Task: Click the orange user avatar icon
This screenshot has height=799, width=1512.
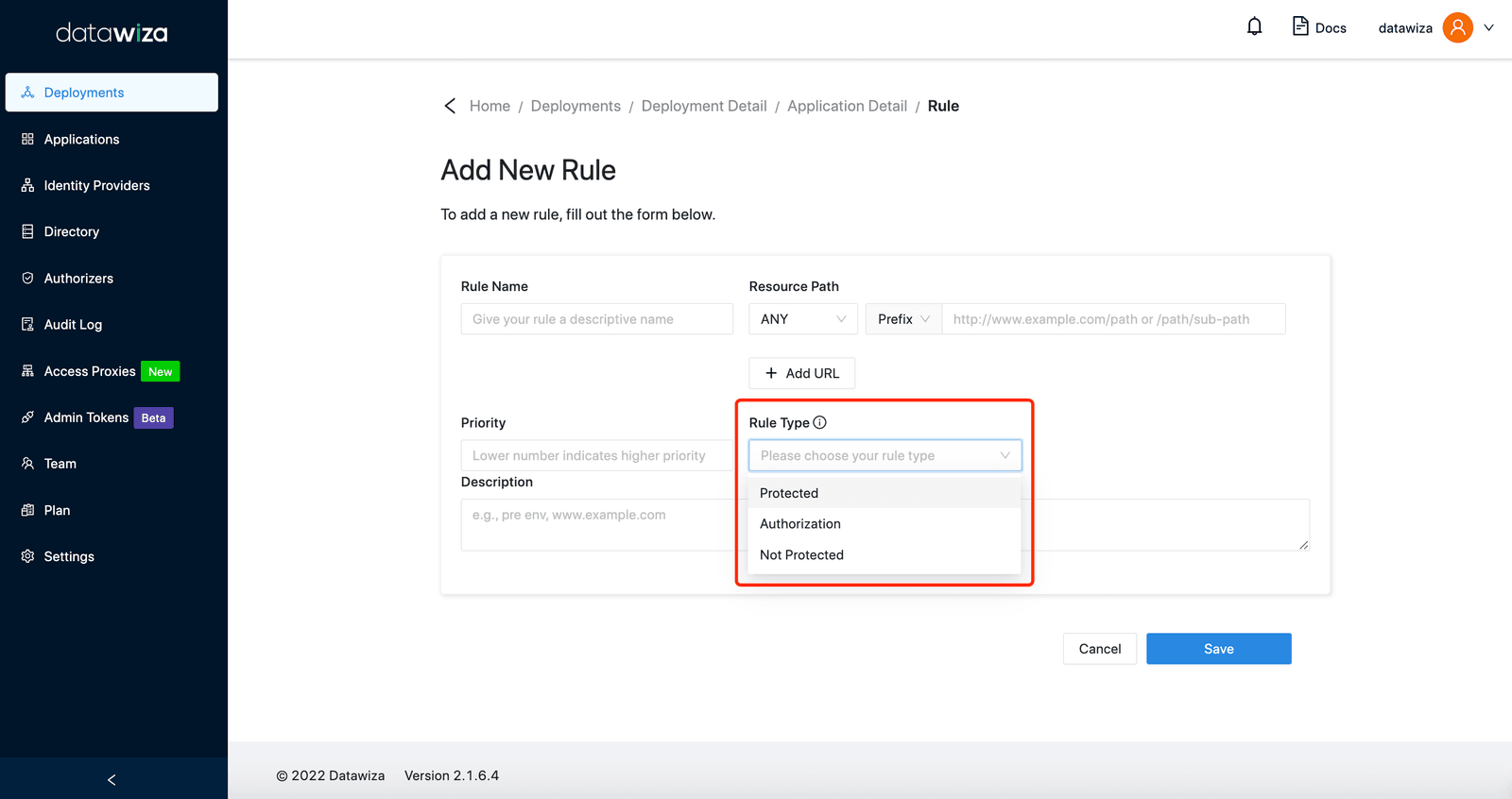Action: tap(1457, 27)
